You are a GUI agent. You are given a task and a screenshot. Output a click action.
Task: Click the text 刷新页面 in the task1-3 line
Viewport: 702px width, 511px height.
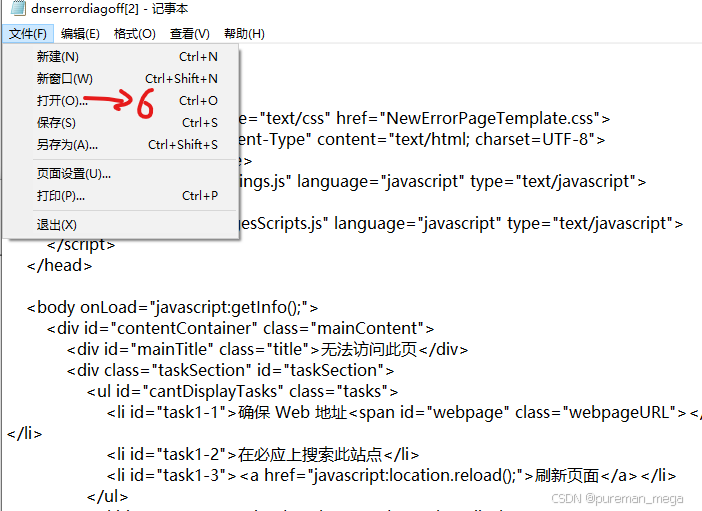click(567, 476)
